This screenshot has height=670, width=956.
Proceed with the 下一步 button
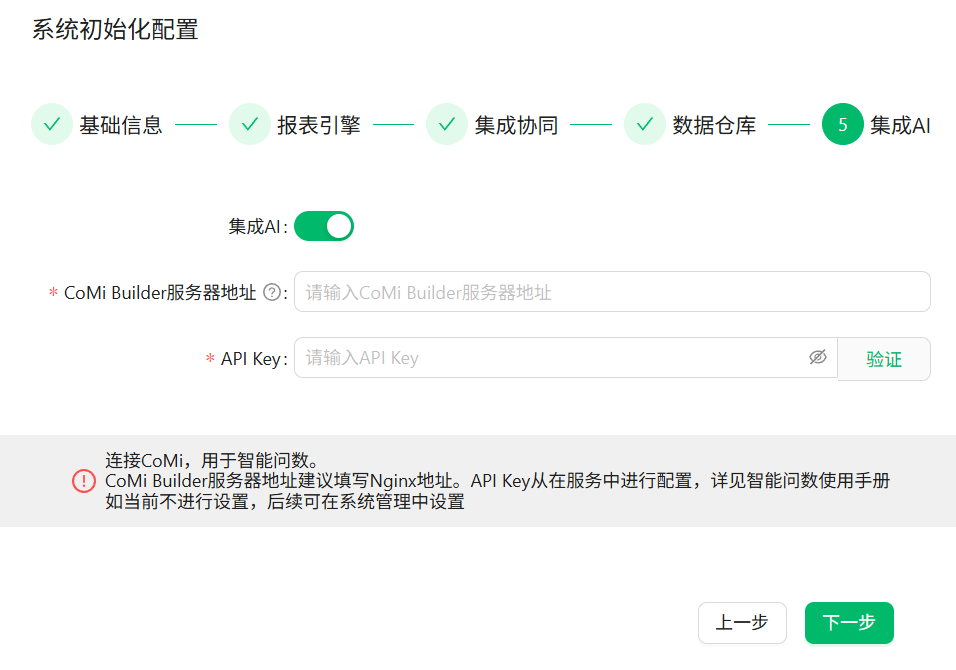[x=848, y=622]
